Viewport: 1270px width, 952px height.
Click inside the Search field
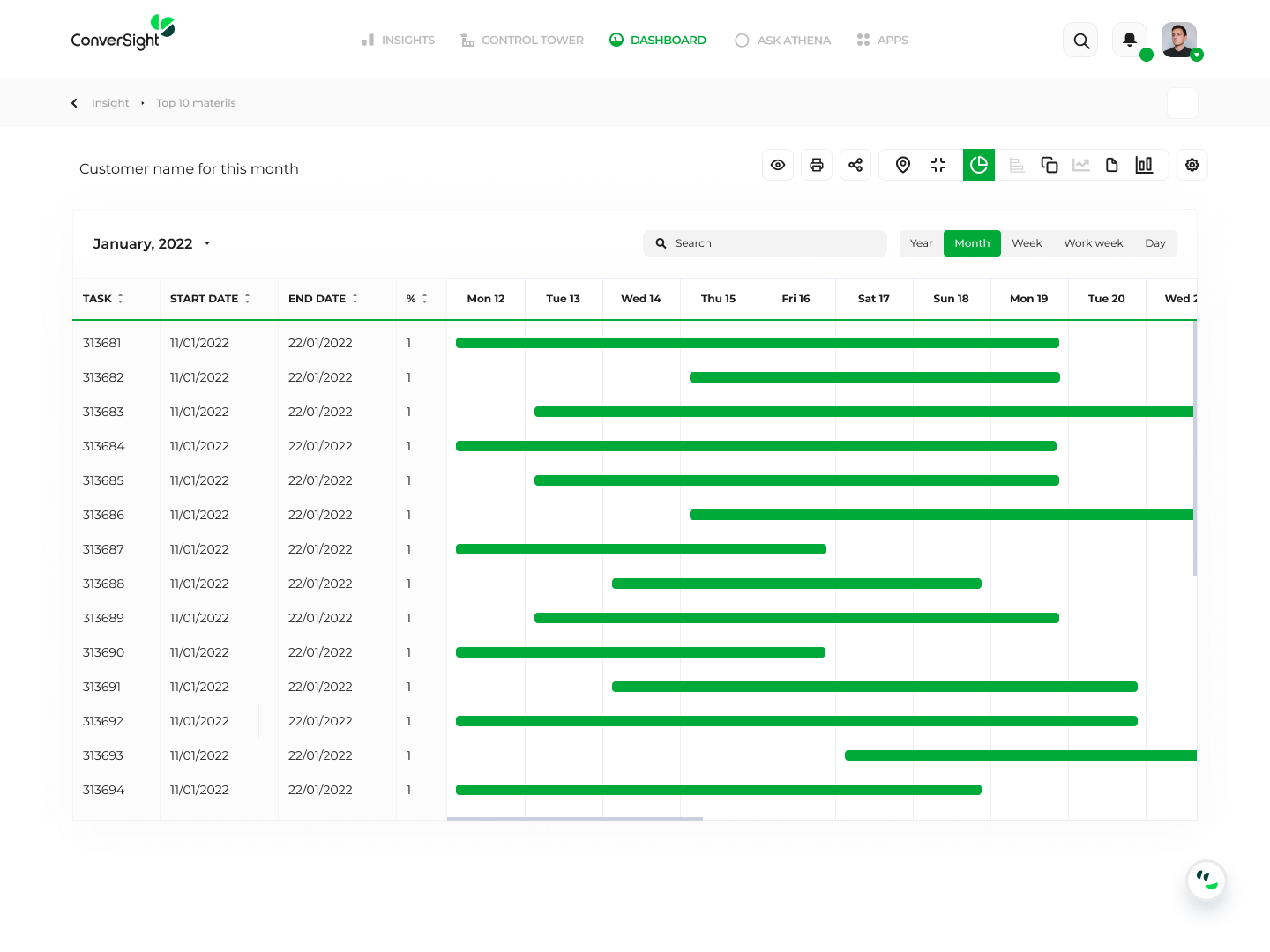coord(765,243)
